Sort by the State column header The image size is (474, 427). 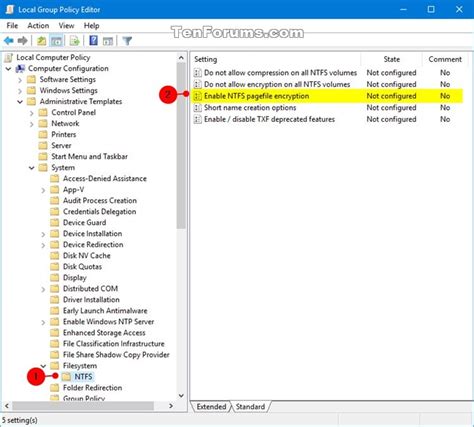click(391, 59)
